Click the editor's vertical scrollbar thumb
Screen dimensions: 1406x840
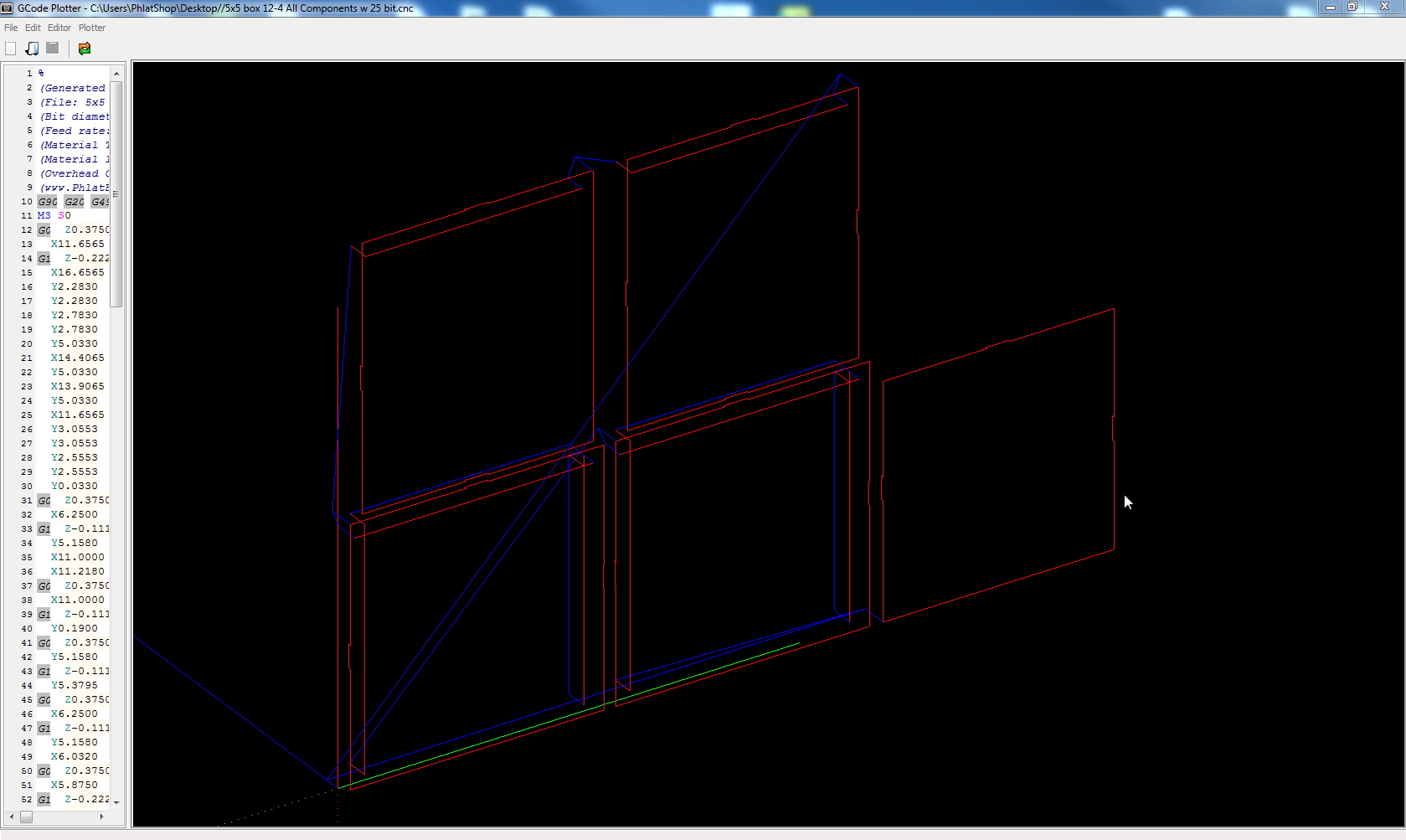pos(116,193)
